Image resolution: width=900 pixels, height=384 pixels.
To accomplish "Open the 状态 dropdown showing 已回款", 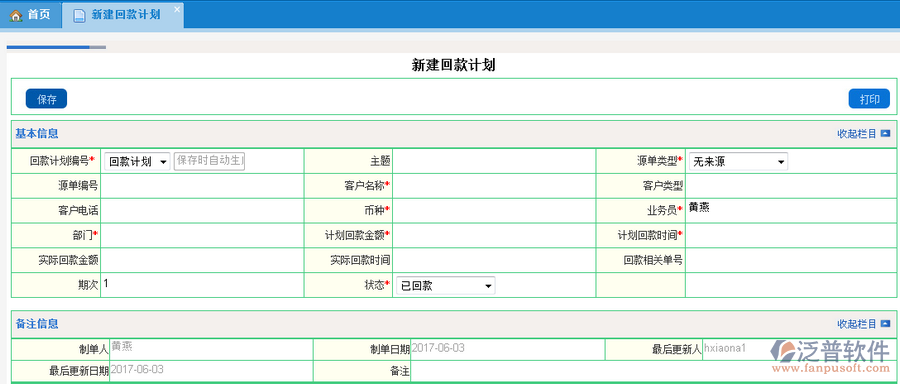I will click(445, 286).
